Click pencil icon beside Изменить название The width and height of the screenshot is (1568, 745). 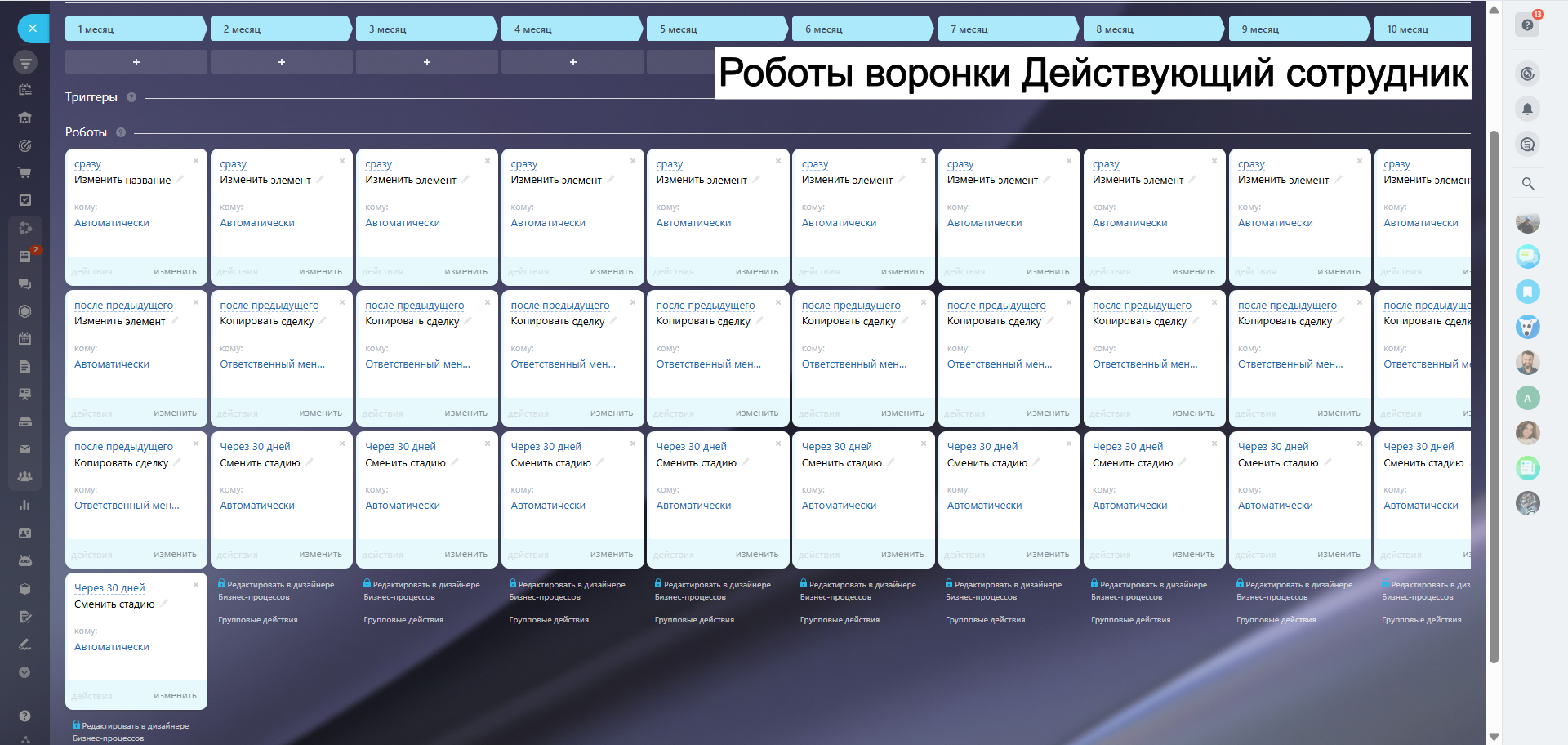coord(180,179)
